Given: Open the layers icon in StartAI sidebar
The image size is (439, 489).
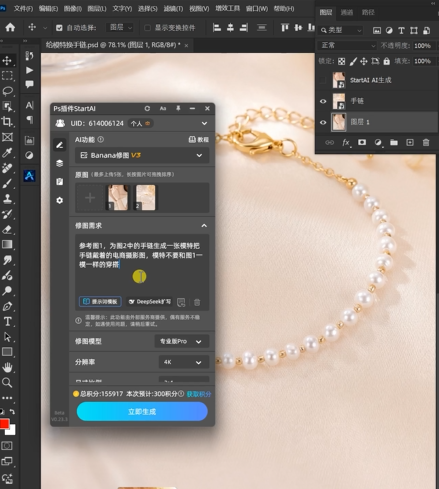Looking at the screenshot, I should pos(60,163).
